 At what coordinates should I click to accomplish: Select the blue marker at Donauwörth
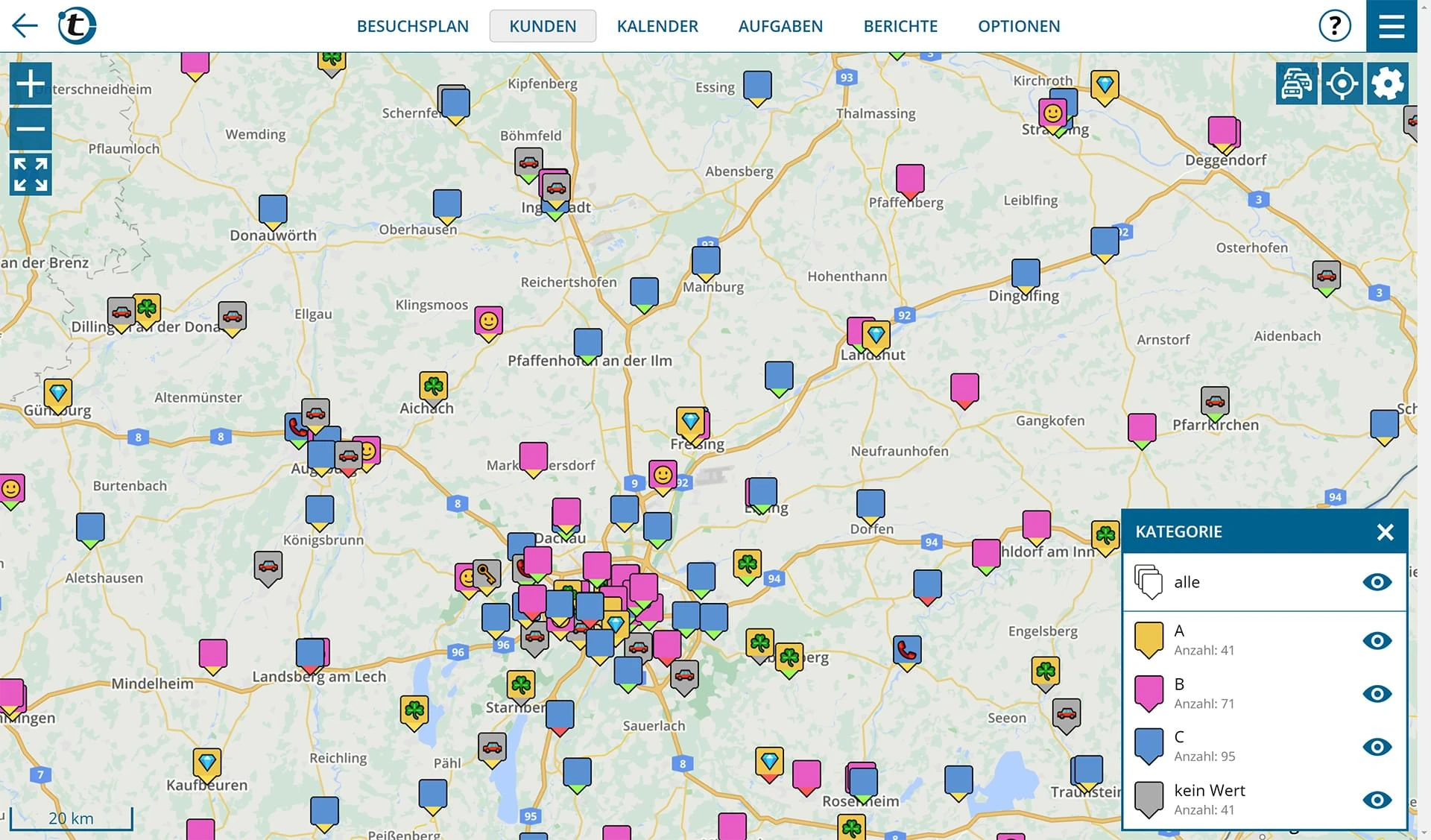coord(273,212)
